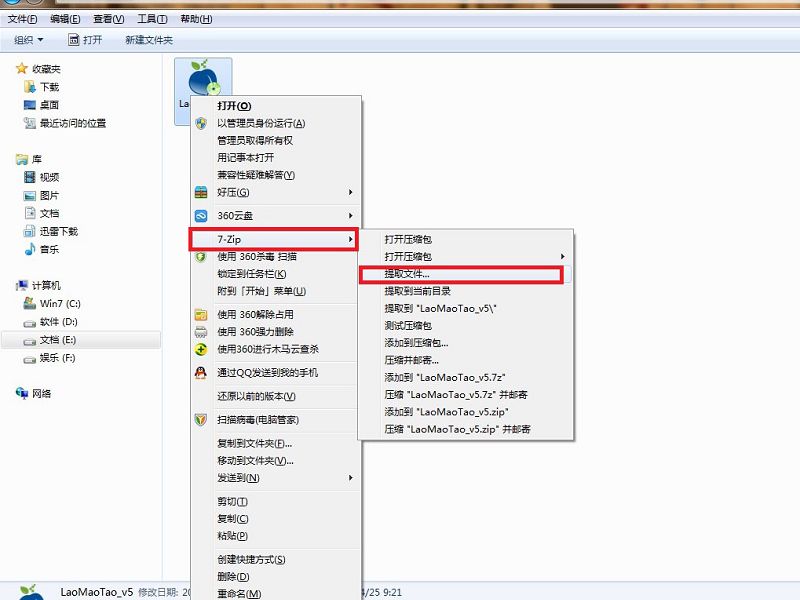
Task: Click the 360解除占用 icon
Action: [200, 314]
